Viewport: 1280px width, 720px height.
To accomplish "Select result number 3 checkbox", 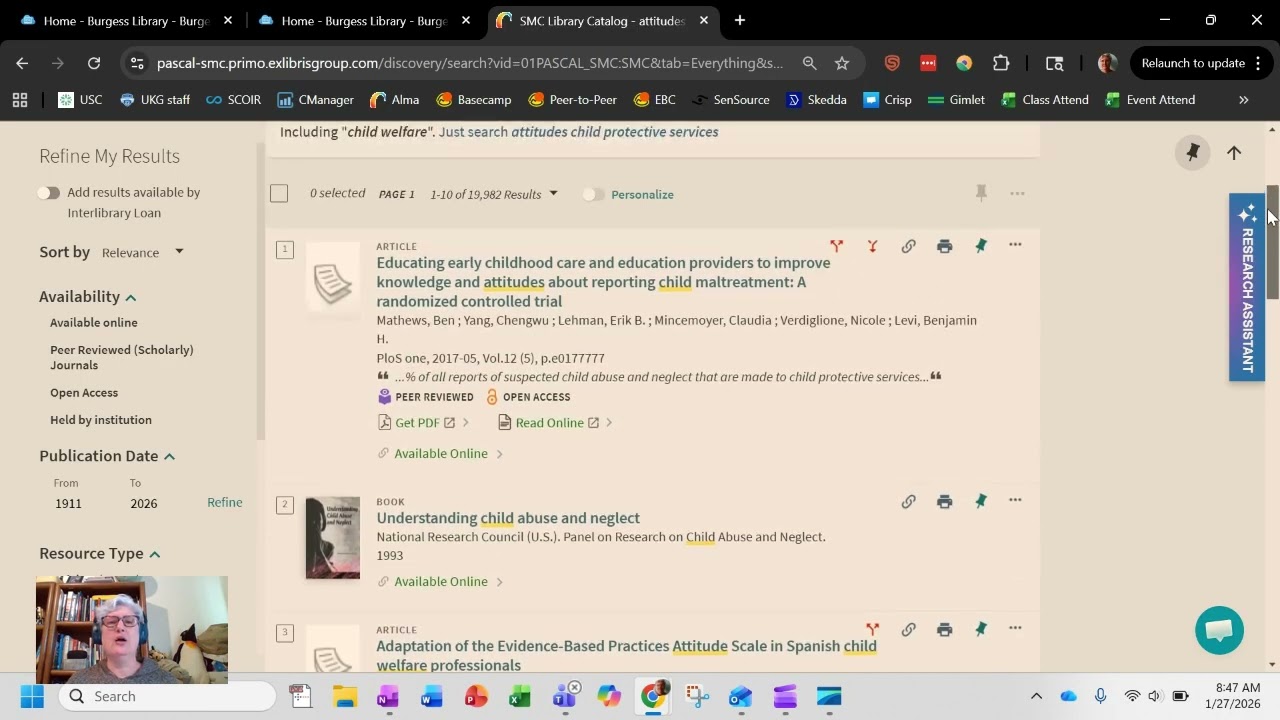I will pyautogui.click(x=285, y=632).
